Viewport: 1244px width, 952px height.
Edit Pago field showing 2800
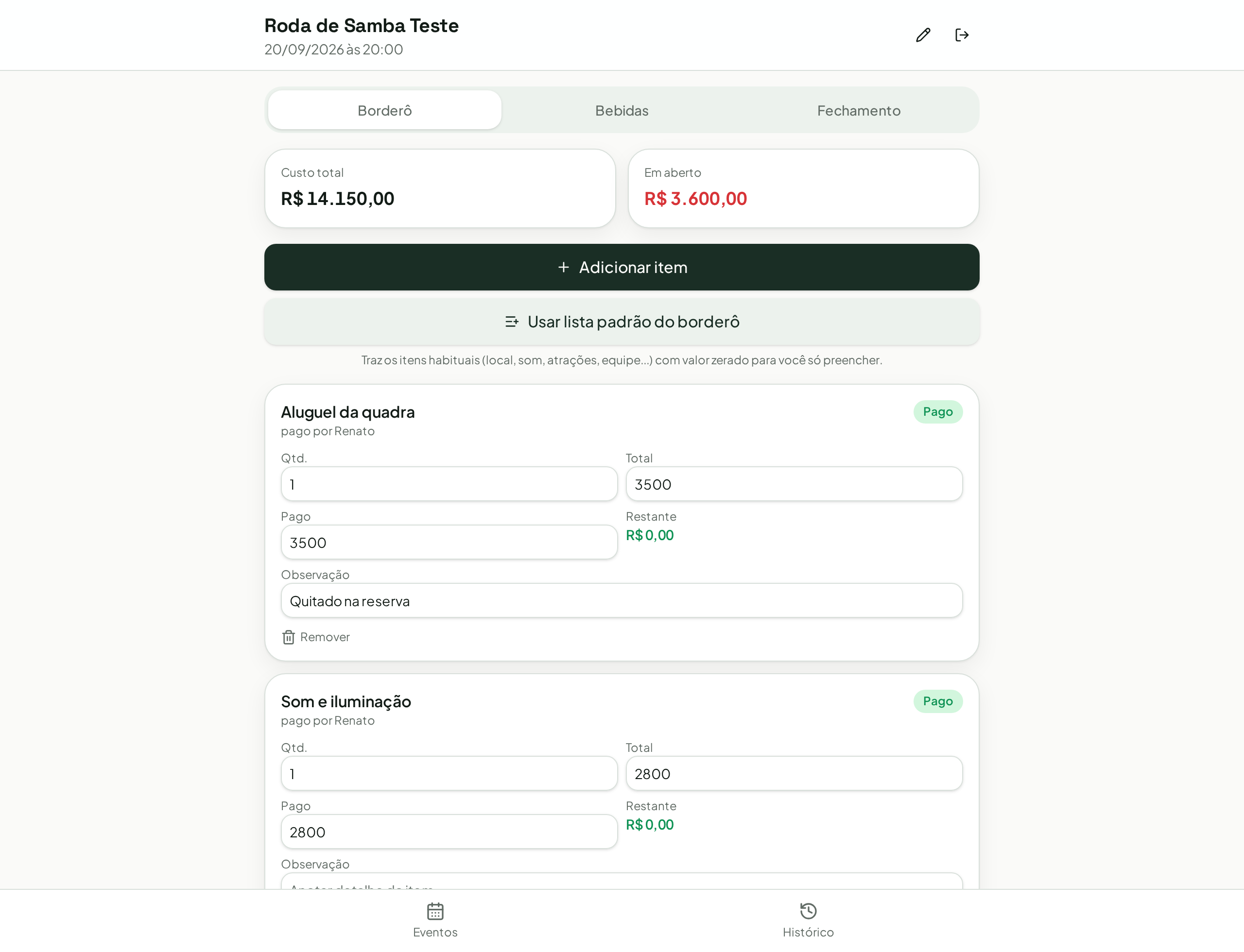tap(449, 832)
